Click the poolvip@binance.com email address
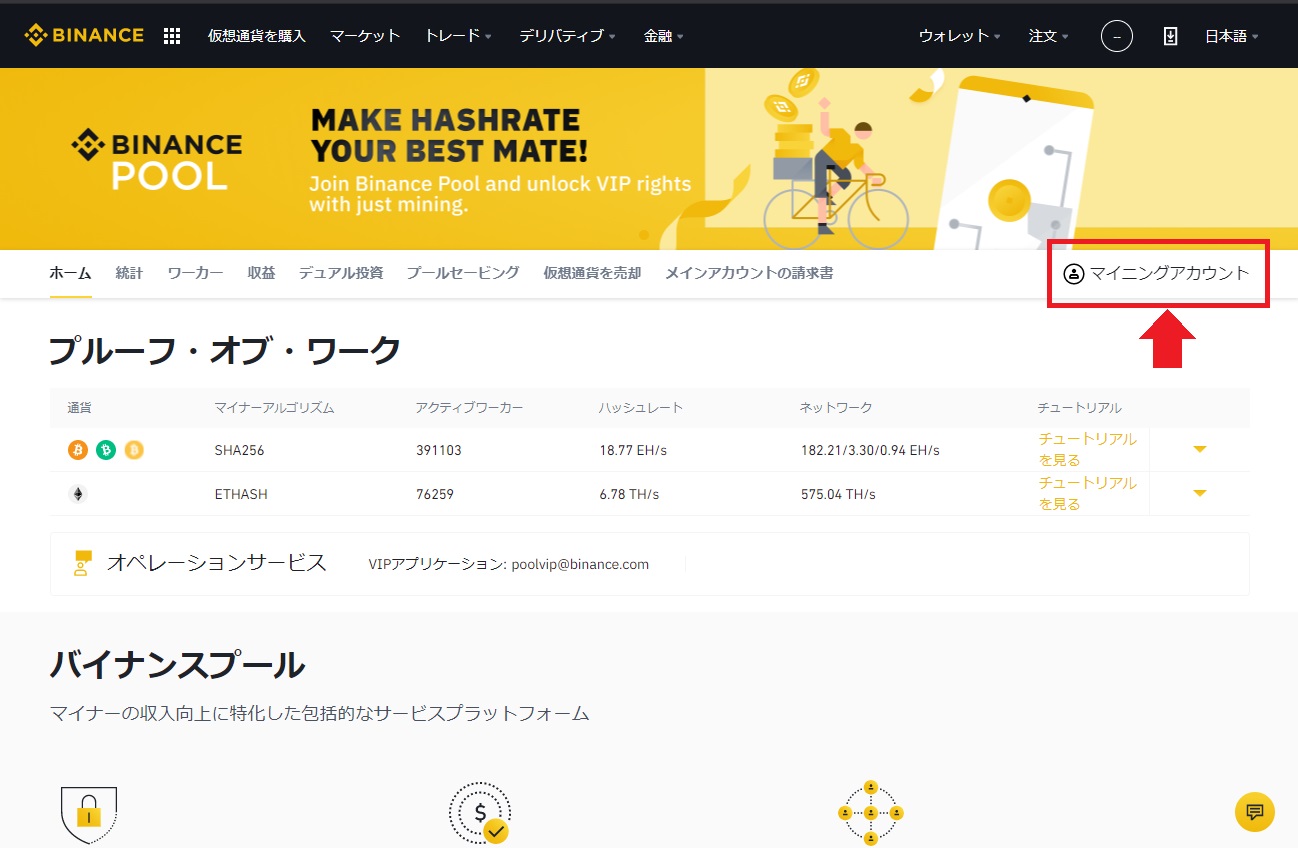1298x848 pixels. coord(580,564)
